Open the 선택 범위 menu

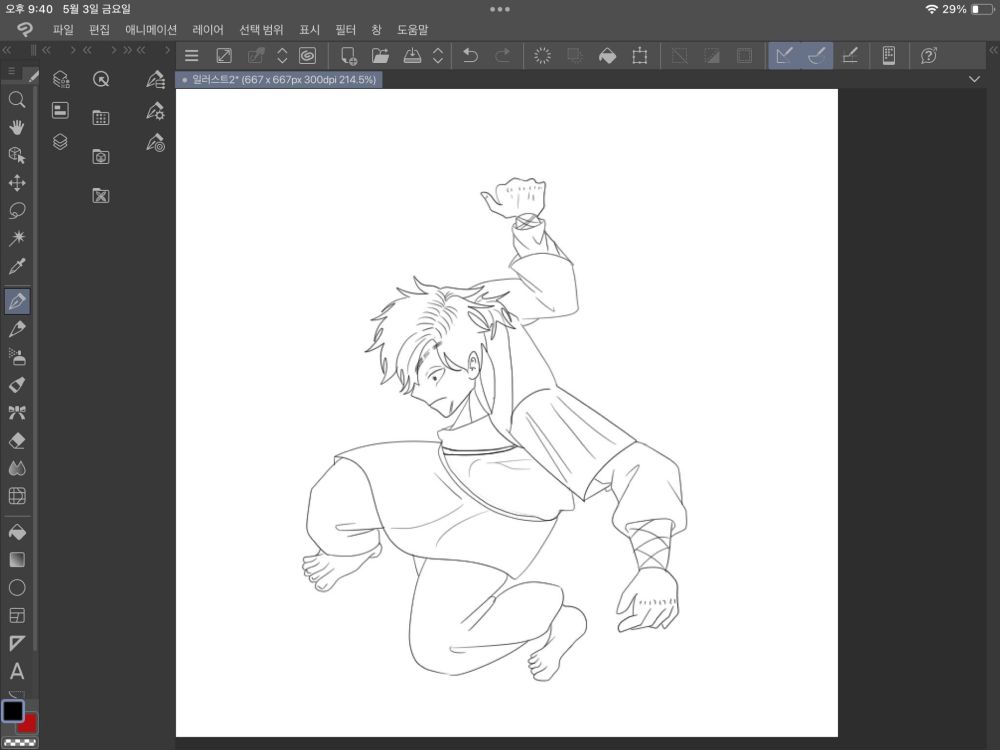[x=261, y=29]
